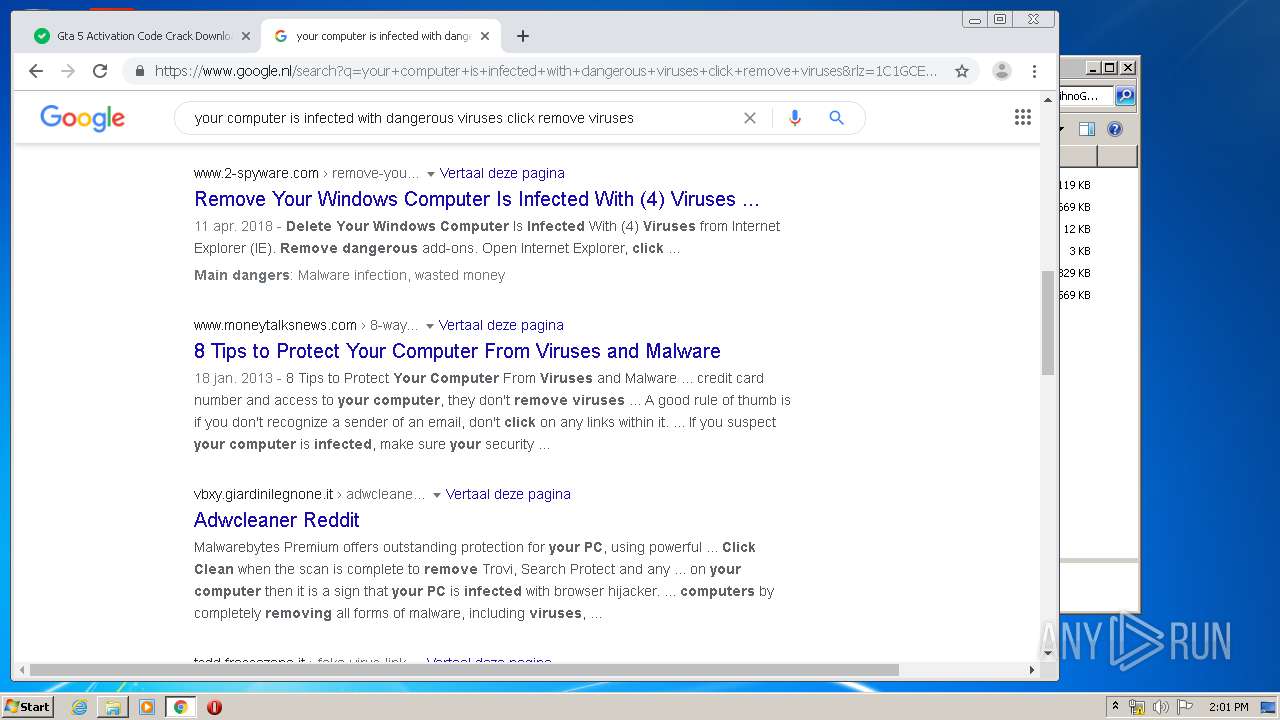Expand the dropdown arrow beside www.2-spyware.com
Viewport: 1280px width, 720px height.
[x=430, y=174]
